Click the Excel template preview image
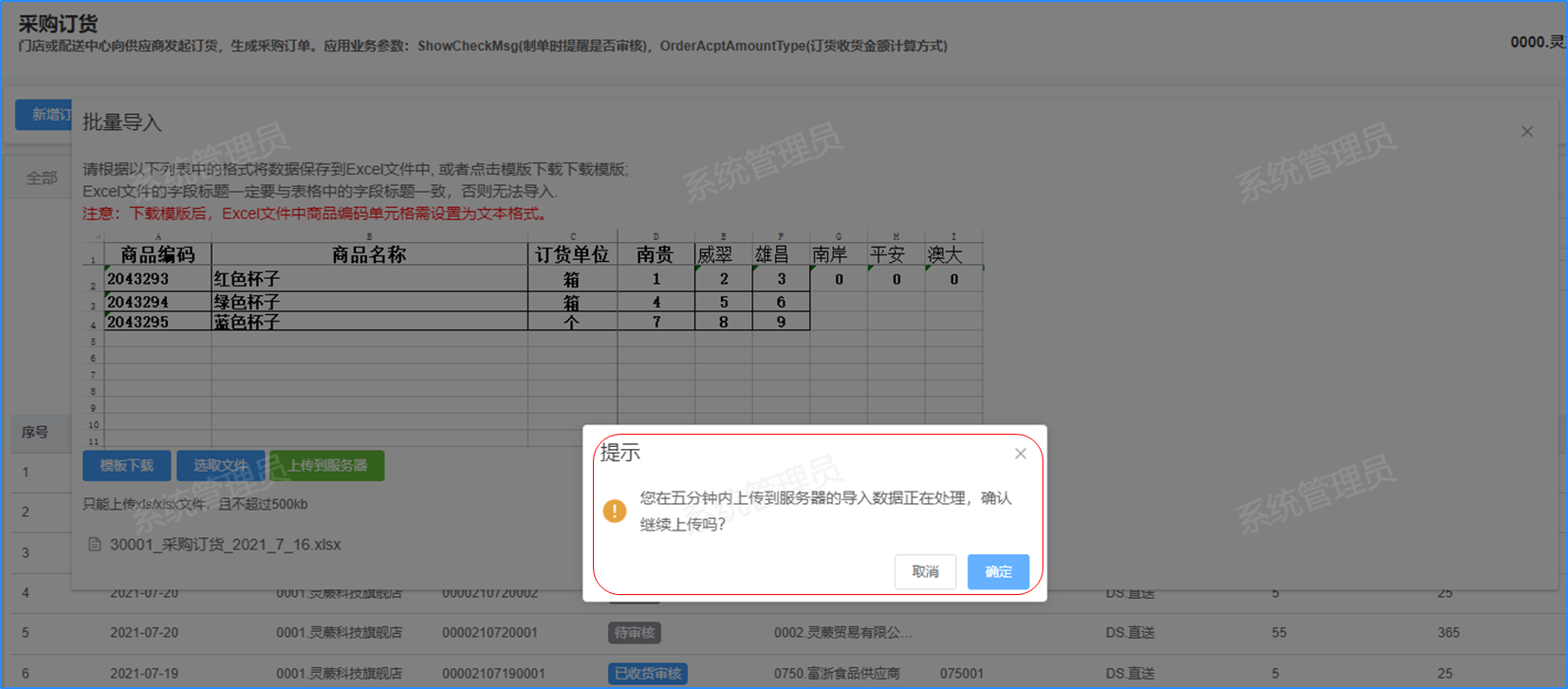 [x=533, y=339]
